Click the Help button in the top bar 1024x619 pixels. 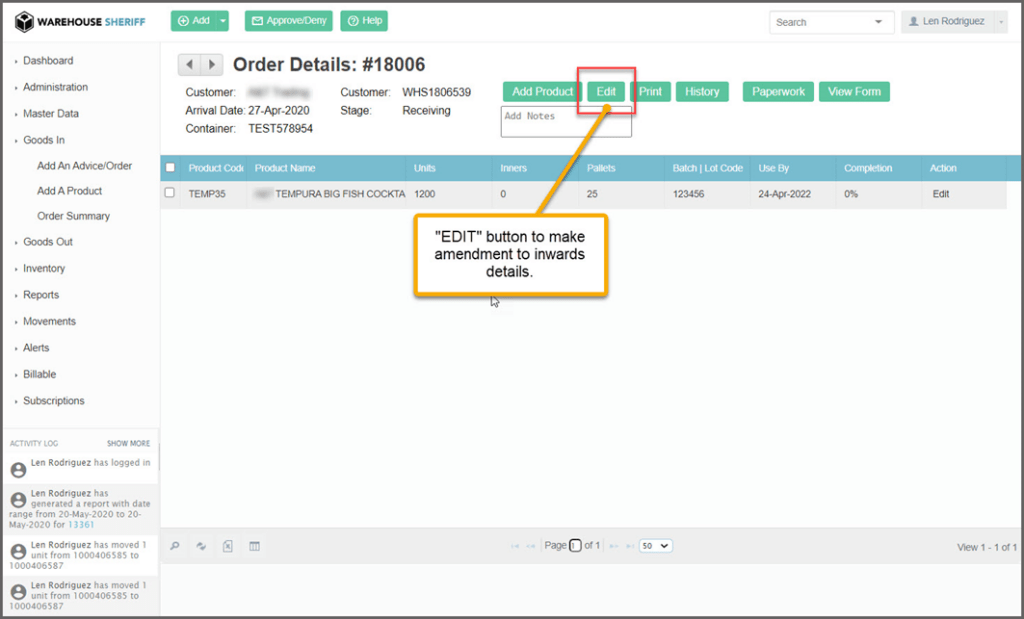click(364, 21)
